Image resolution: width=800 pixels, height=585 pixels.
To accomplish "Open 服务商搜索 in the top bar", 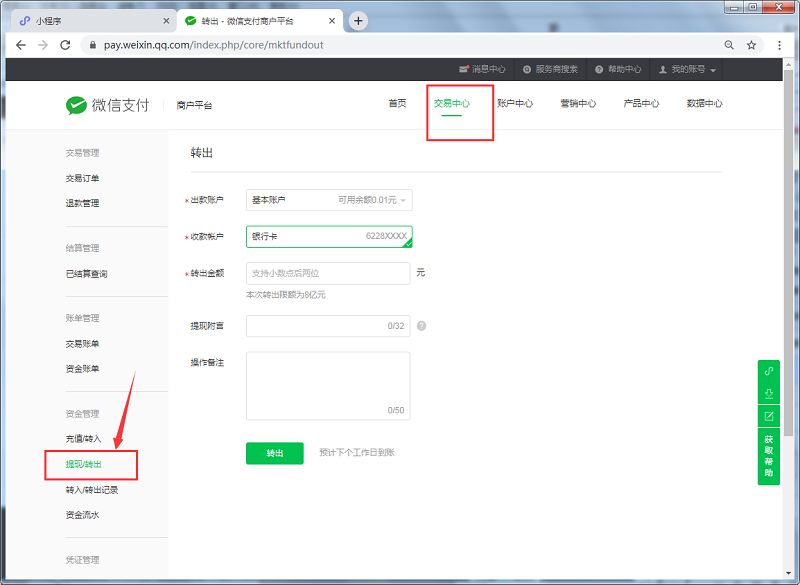I will [x=550, y=69].
